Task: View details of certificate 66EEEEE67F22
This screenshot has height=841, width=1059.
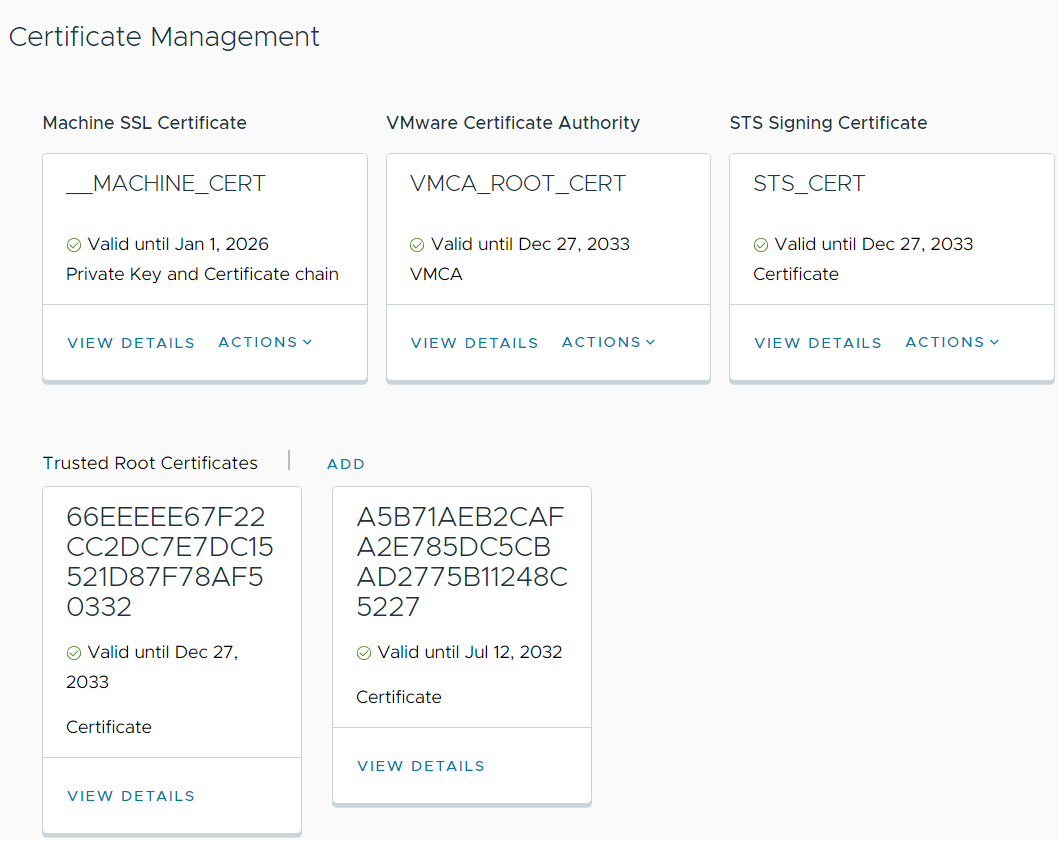Action: point(130,796)
